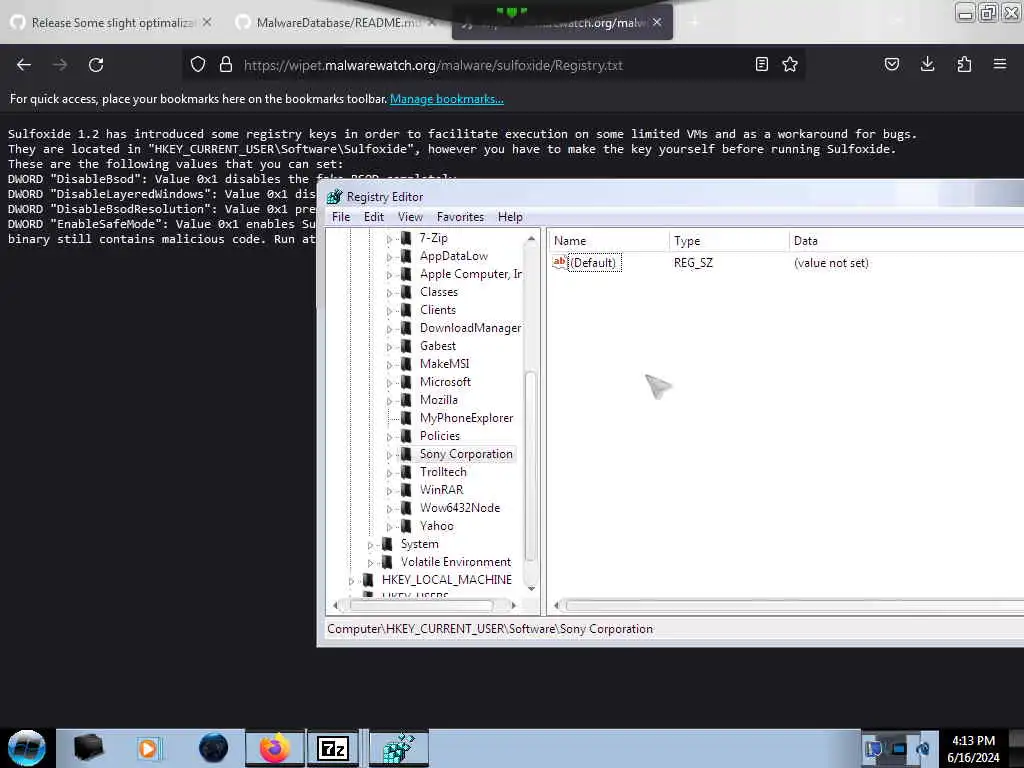The image size is (1024, 768).
Task: Expand the Sony Corporation key
Action: [389, 455]
